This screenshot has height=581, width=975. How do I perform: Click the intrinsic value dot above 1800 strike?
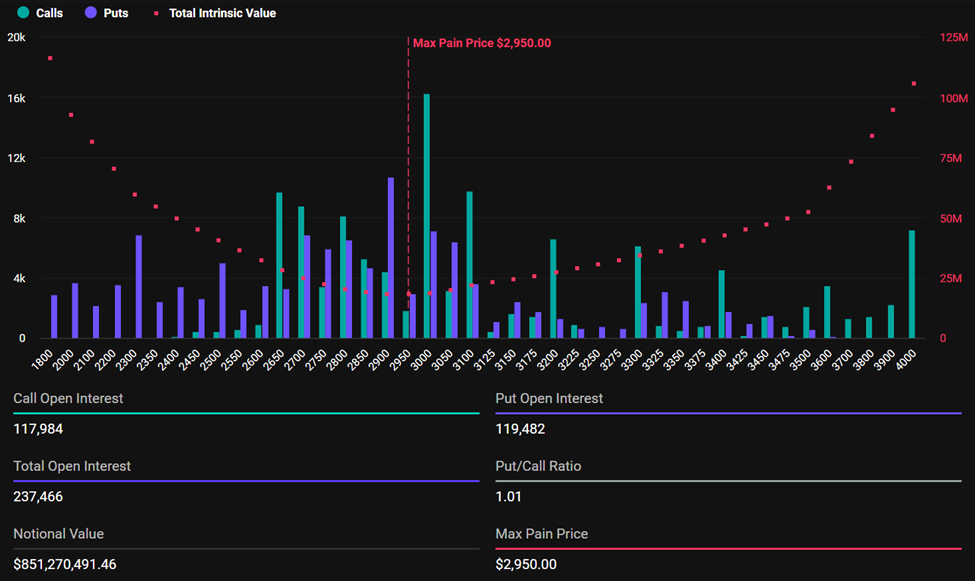click(x=50, y=58)
